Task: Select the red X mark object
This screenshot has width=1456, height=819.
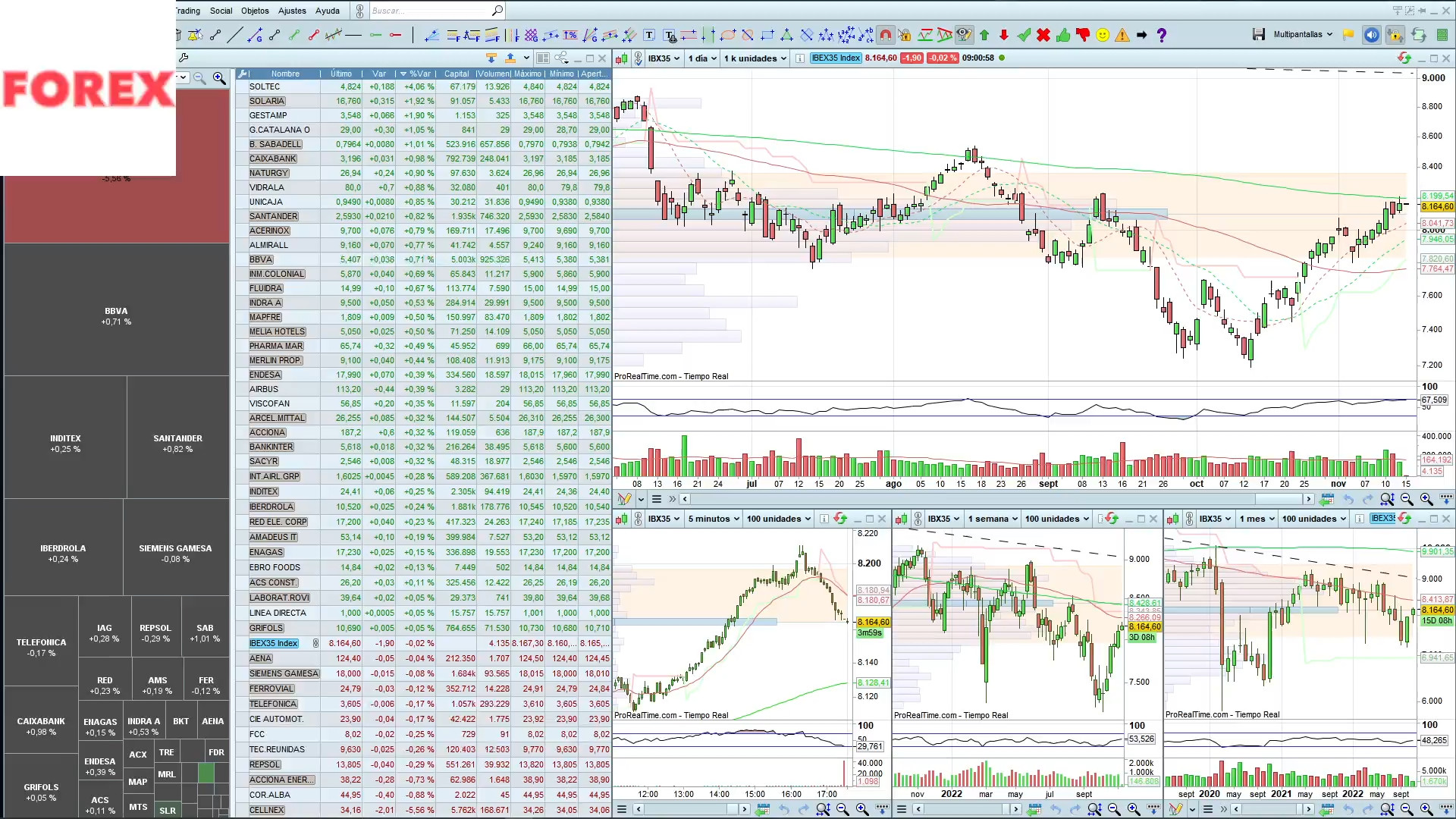Action: coord(1043,35)
